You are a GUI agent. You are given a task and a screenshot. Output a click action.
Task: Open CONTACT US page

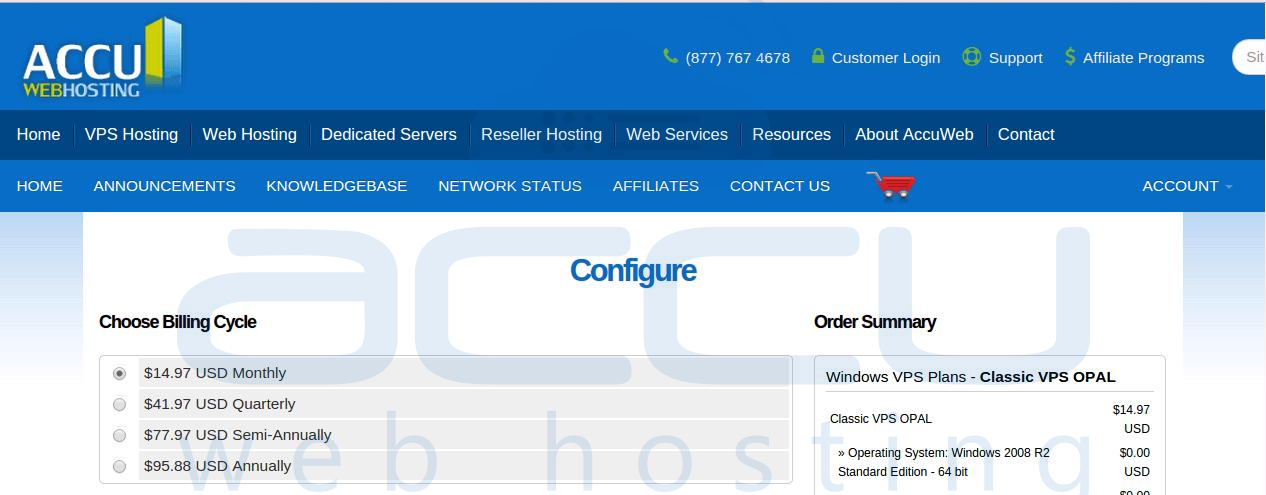point(780,186)
